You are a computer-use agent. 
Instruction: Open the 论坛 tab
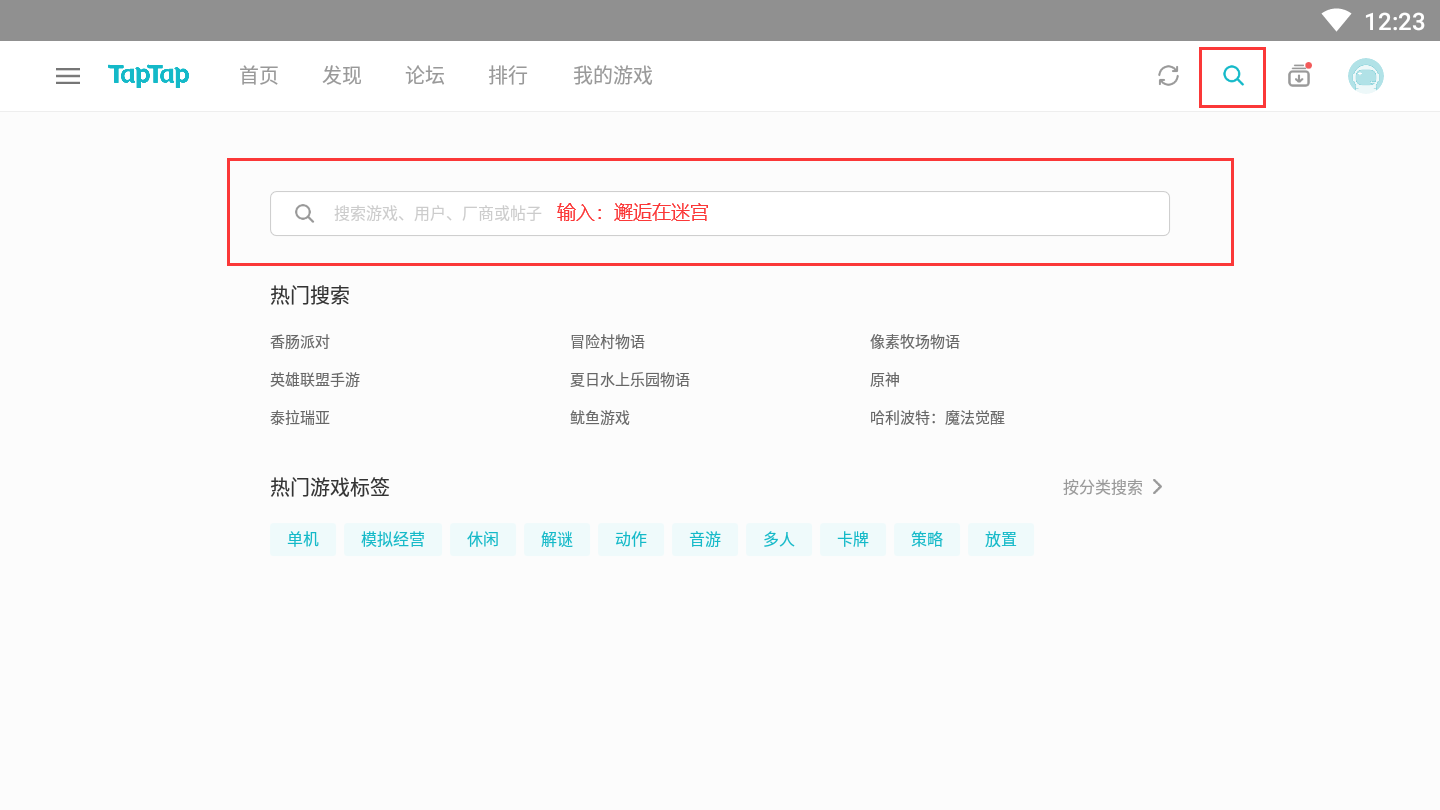point(425,76)
